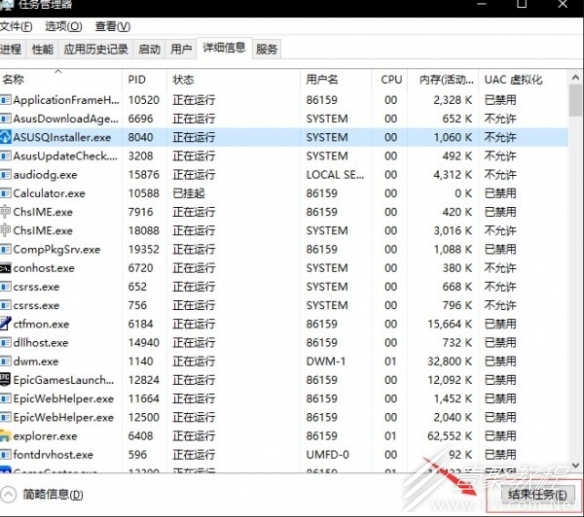Click the 结束任务(E) button

[x=537, y=495]
